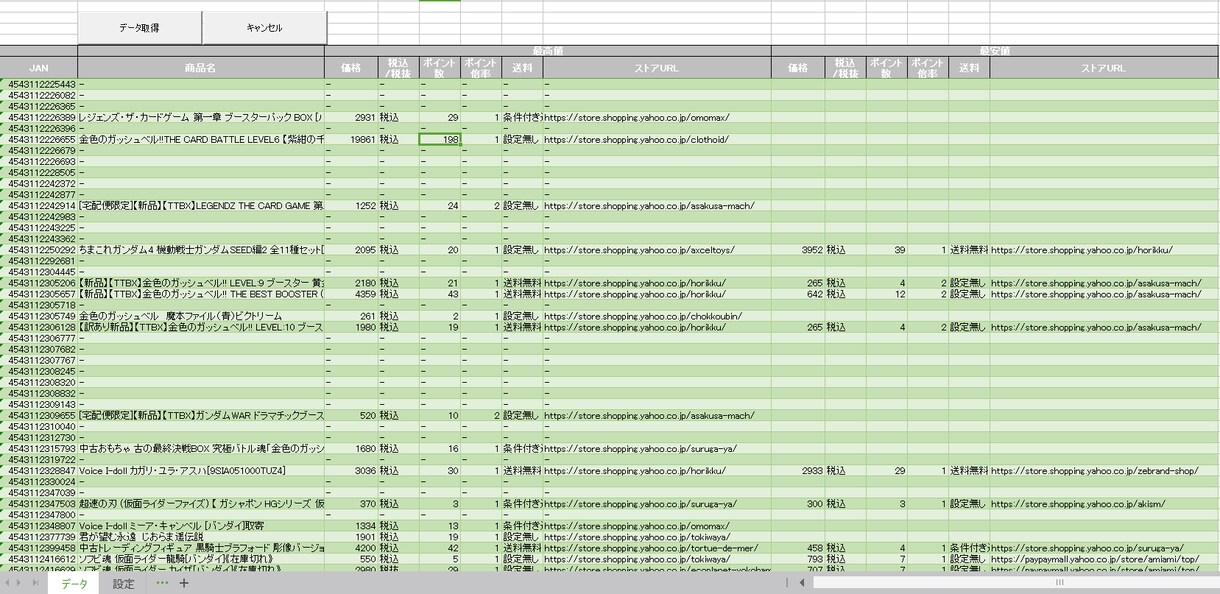Click the データ取得 button
The width and height of the screenshot is (1220, 594).
[139, 28]
